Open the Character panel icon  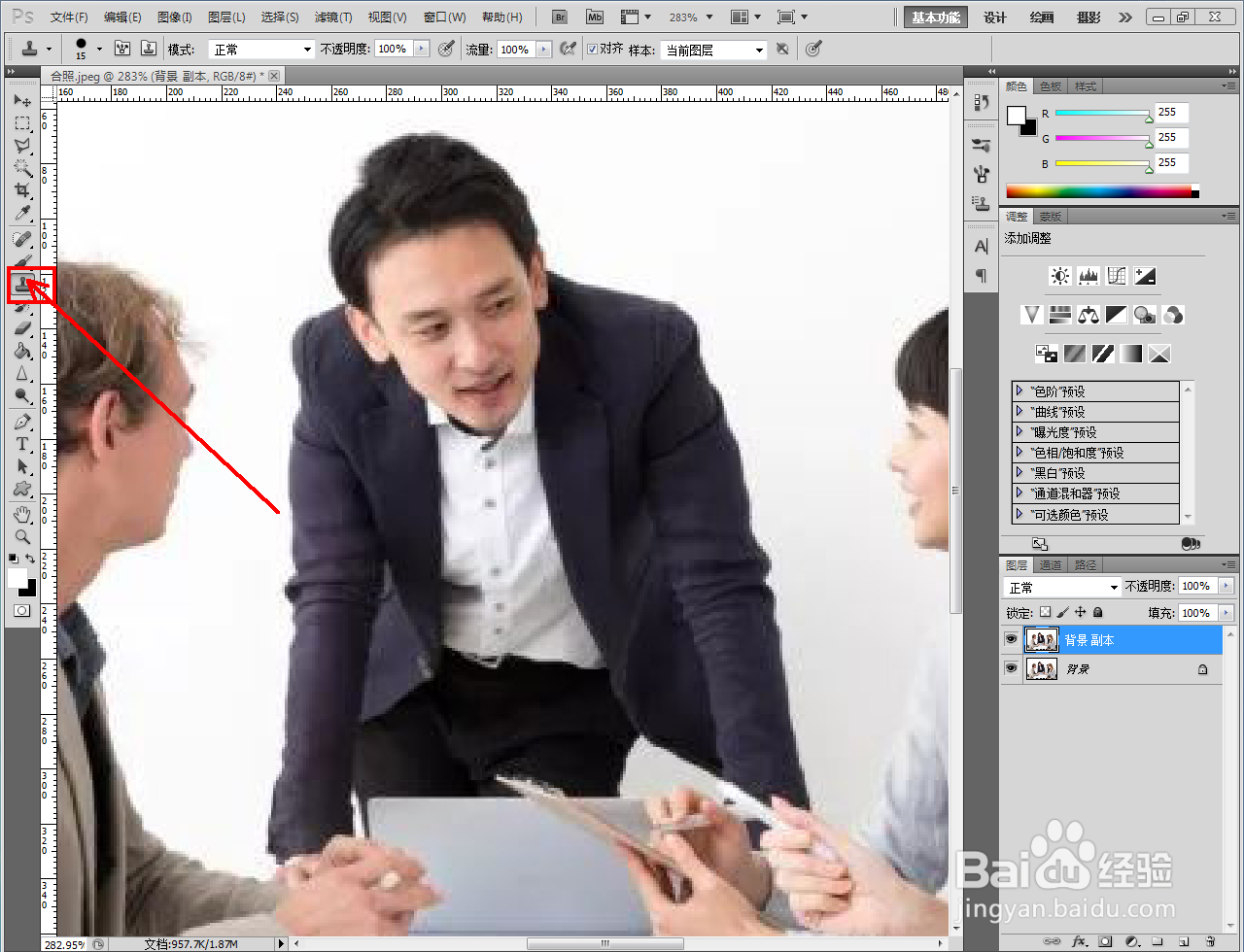[x=982, y=247]
